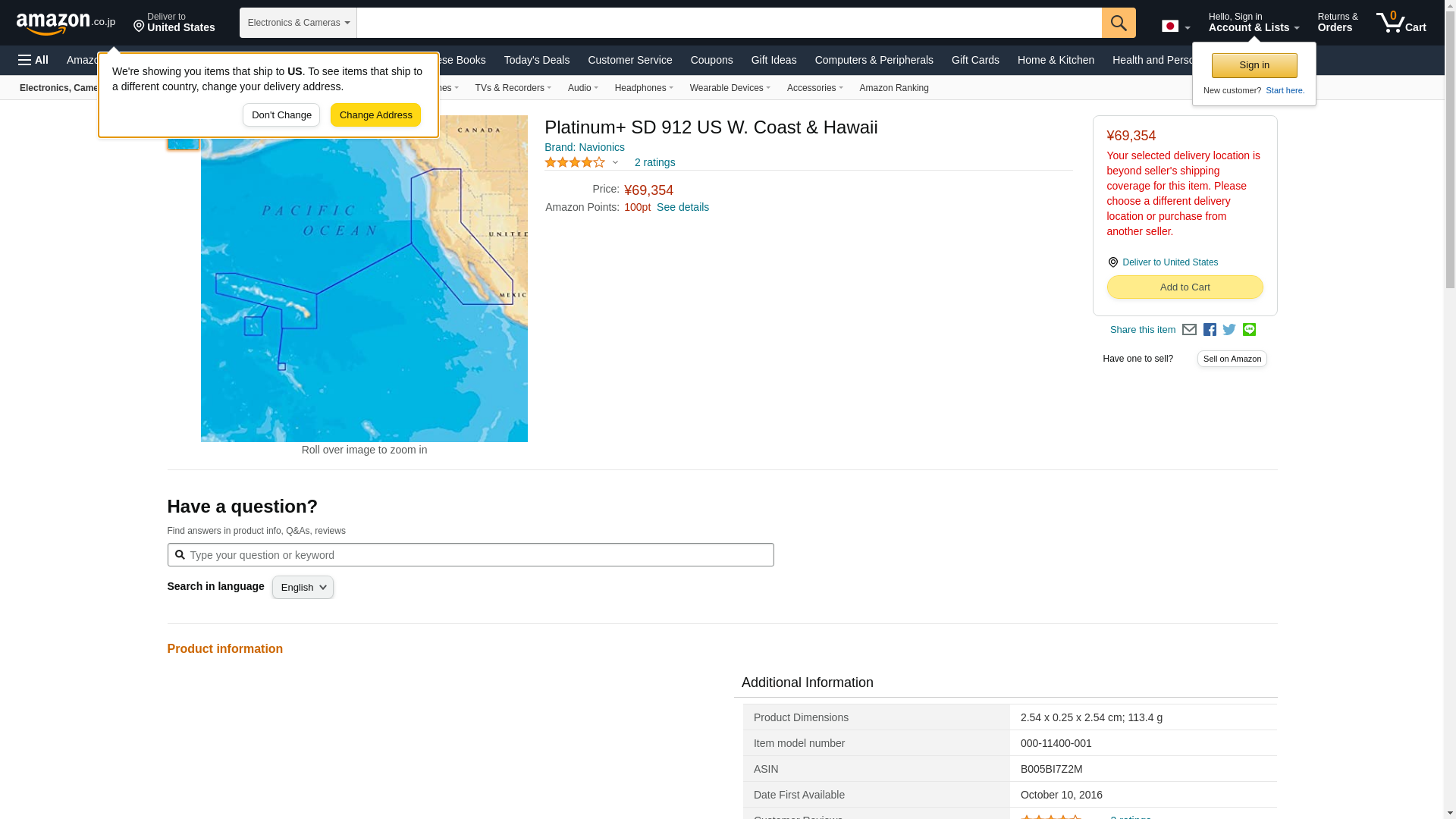Click the Don't Change button
This screenshot has height=819, width=1456.
tap(281, 115)
